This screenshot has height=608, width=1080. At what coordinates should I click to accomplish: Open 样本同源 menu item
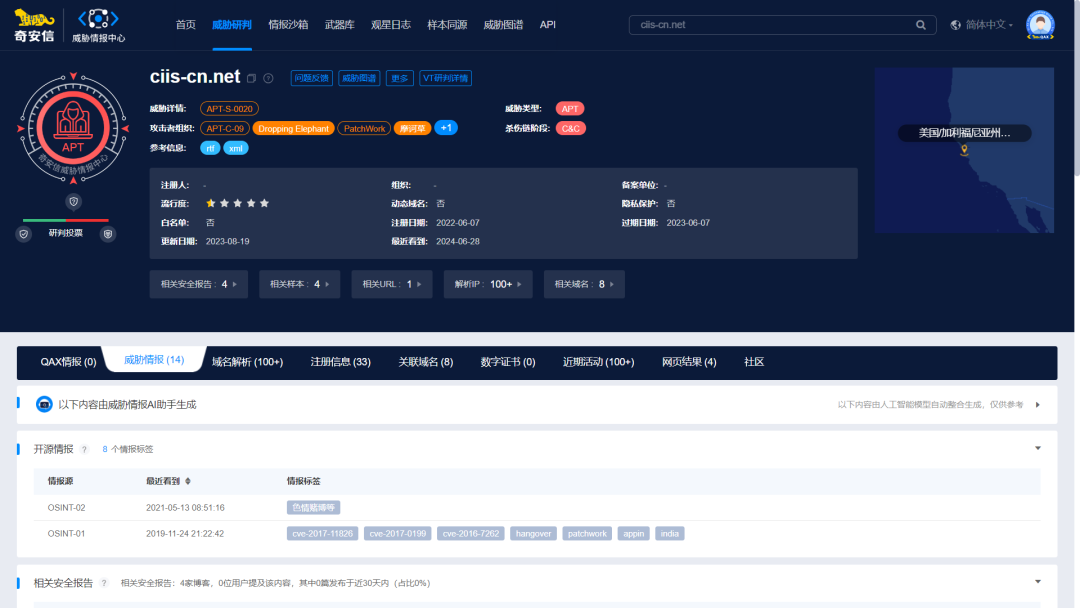447,25
